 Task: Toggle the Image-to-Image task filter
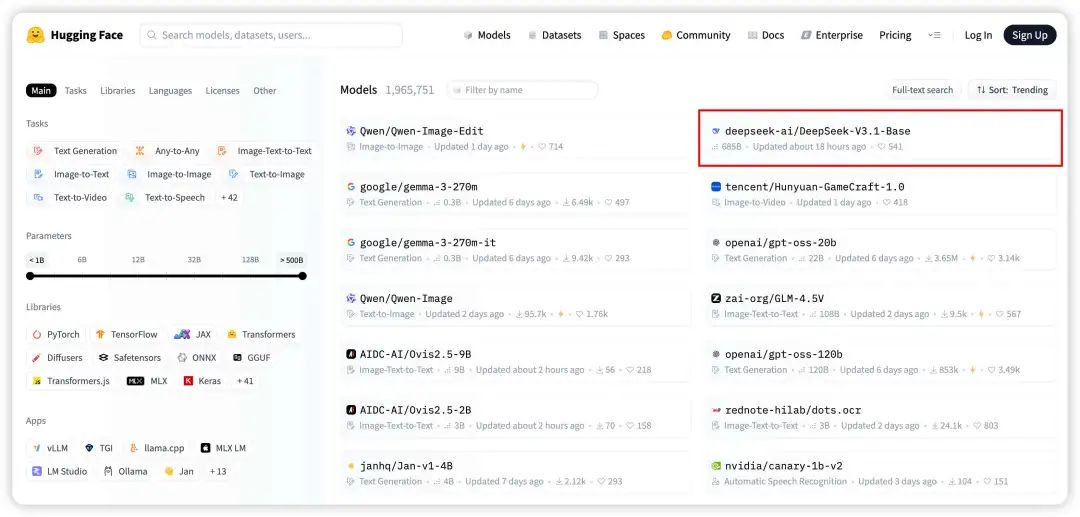169,174
